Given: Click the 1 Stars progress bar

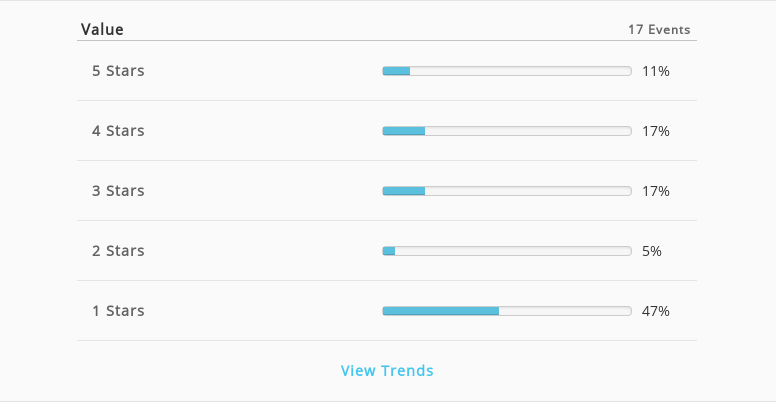Looking at the screenshot, I should 507,311.
